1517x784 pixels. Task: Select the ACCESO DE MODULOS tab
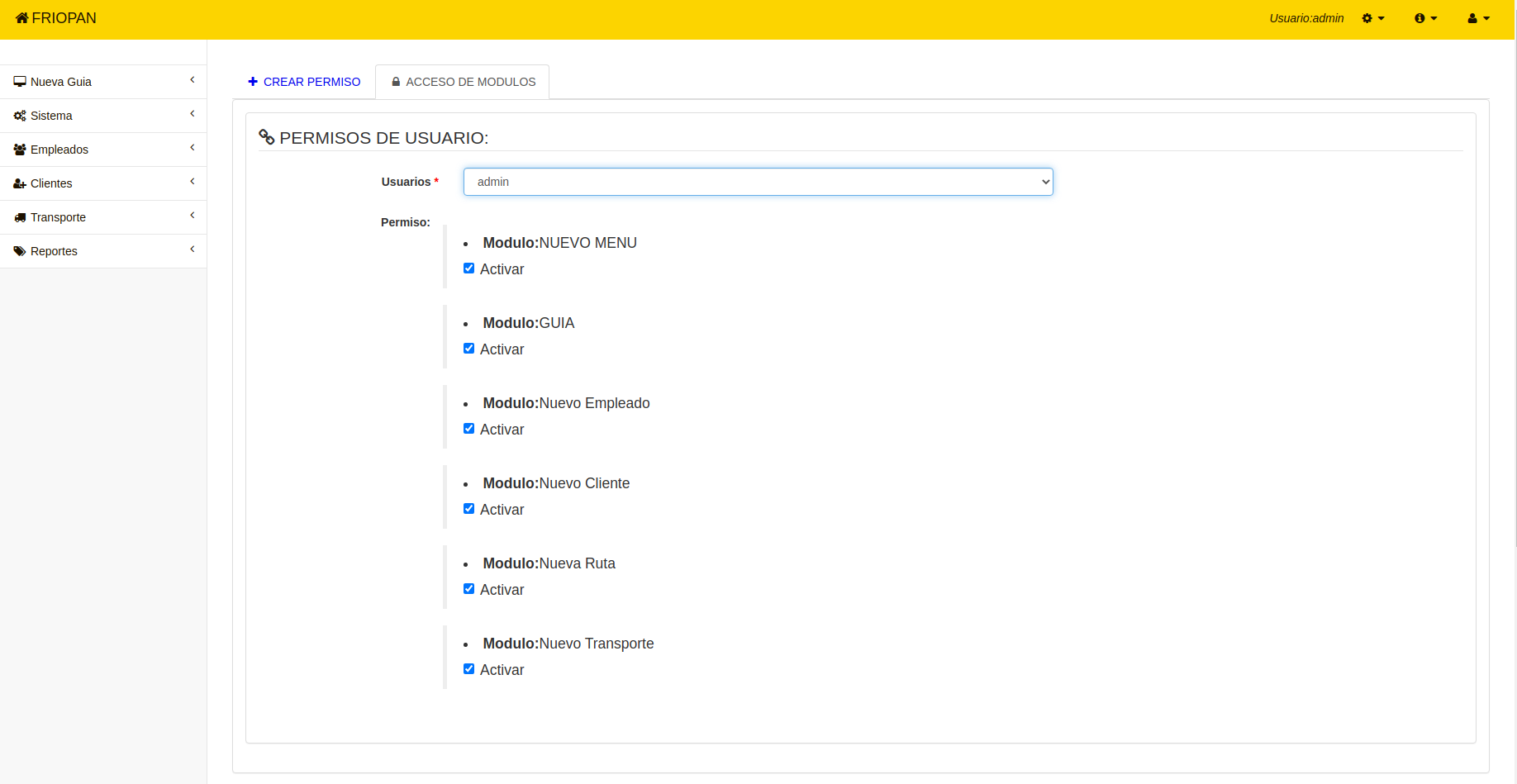[x=463, y=82]
